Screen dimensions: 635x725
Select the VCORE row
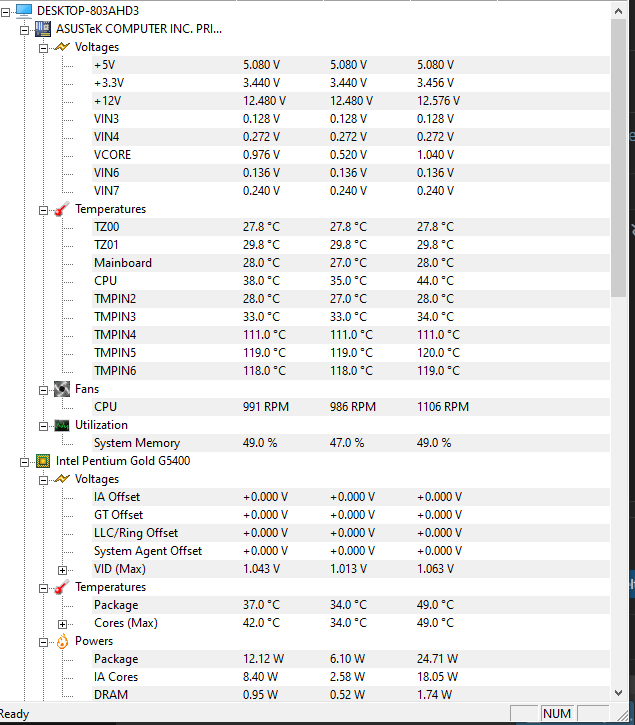(351, 155)
